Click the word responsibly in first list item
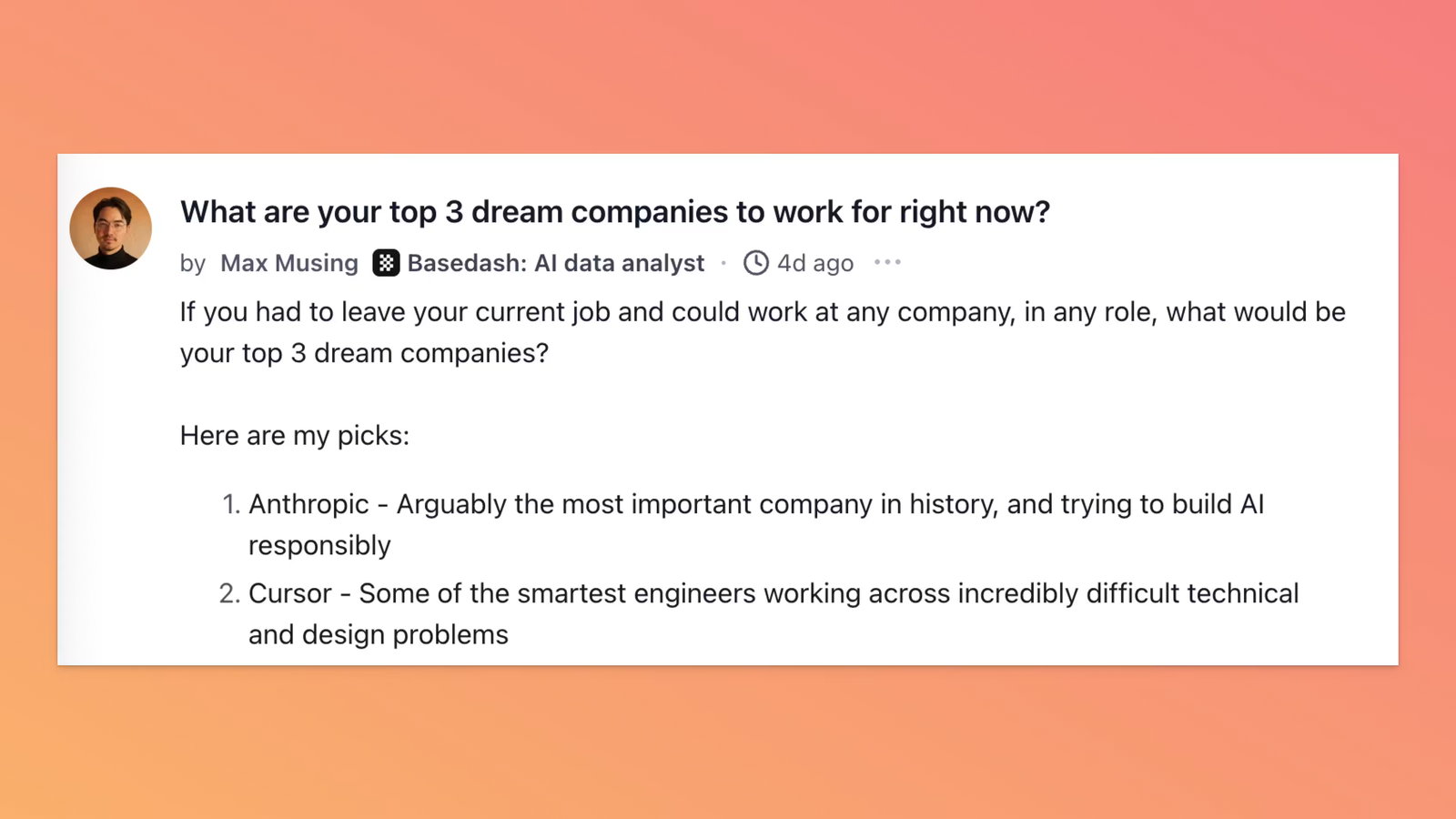The image size is (1456, 819). [x=319, y=546]
